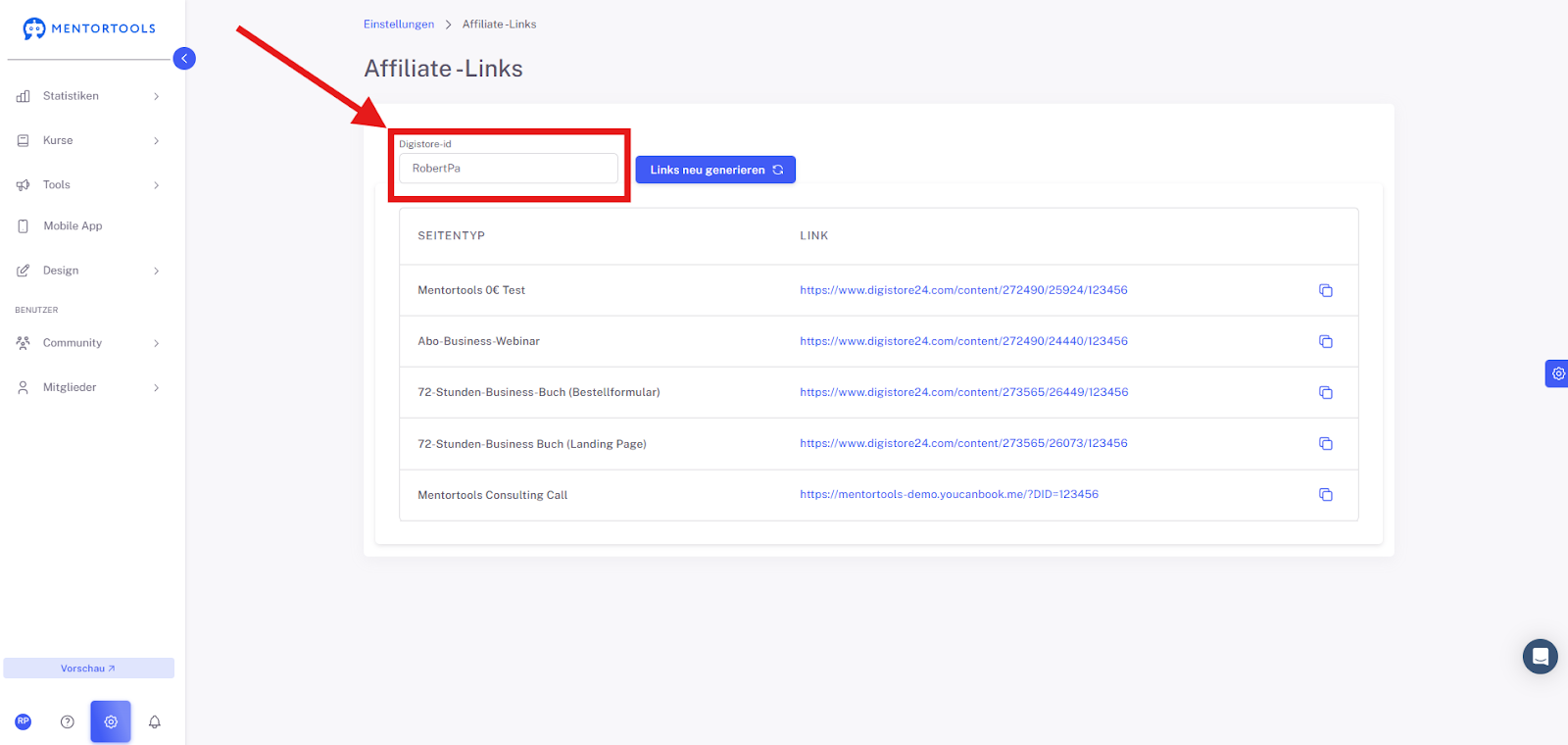The width and height of the screenshot is (1568, 745).
Task: Open the chat support bubble
Action: click(1541, 657)
